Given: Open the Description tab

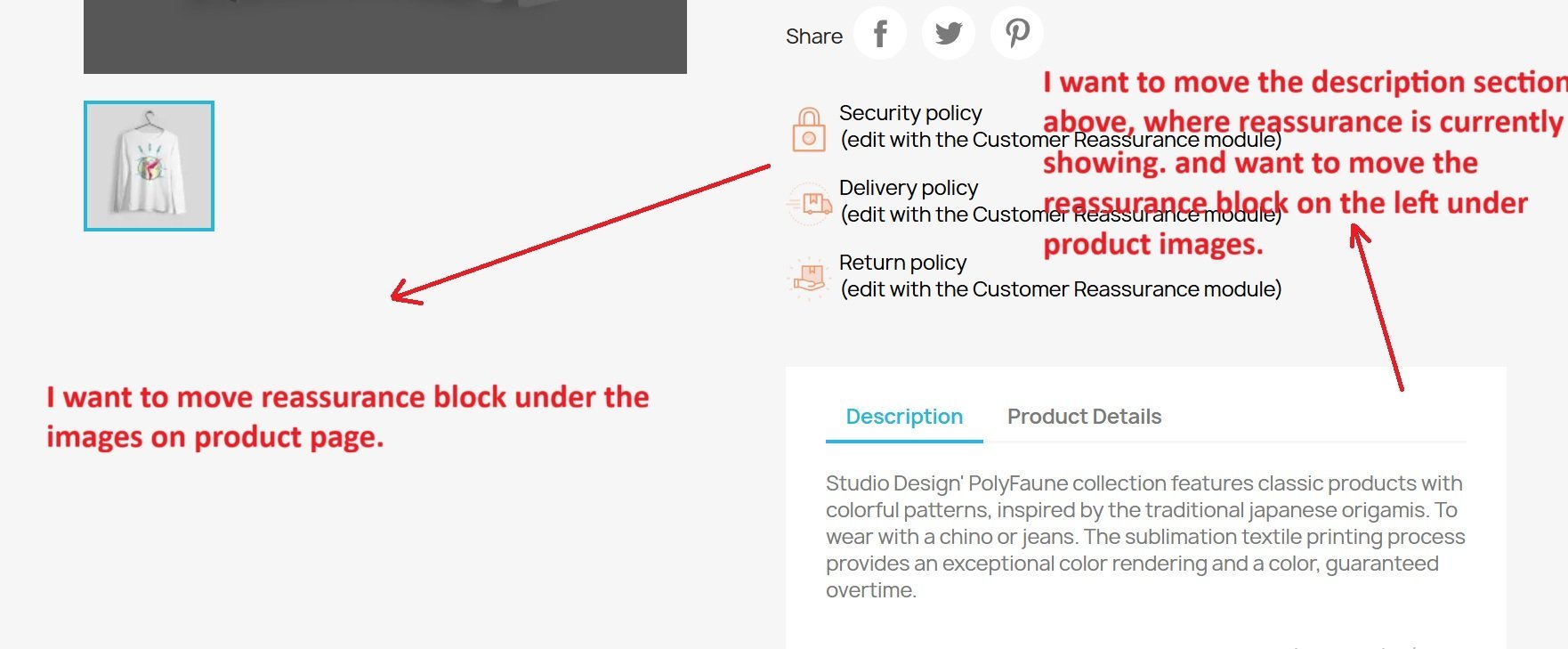Looking at the screenshot, I should point(904,417).
